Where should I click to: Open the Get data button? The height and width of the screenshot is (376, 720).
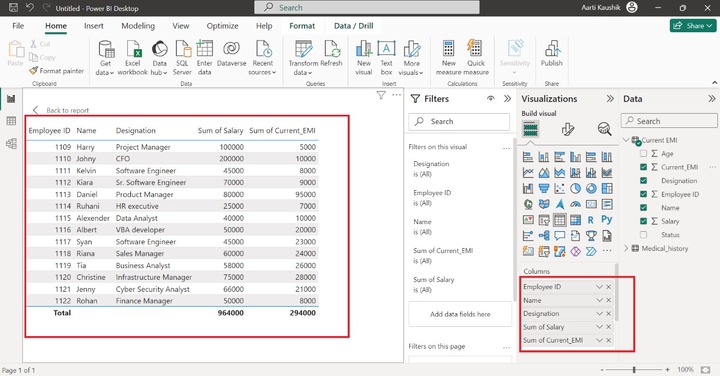105,58
